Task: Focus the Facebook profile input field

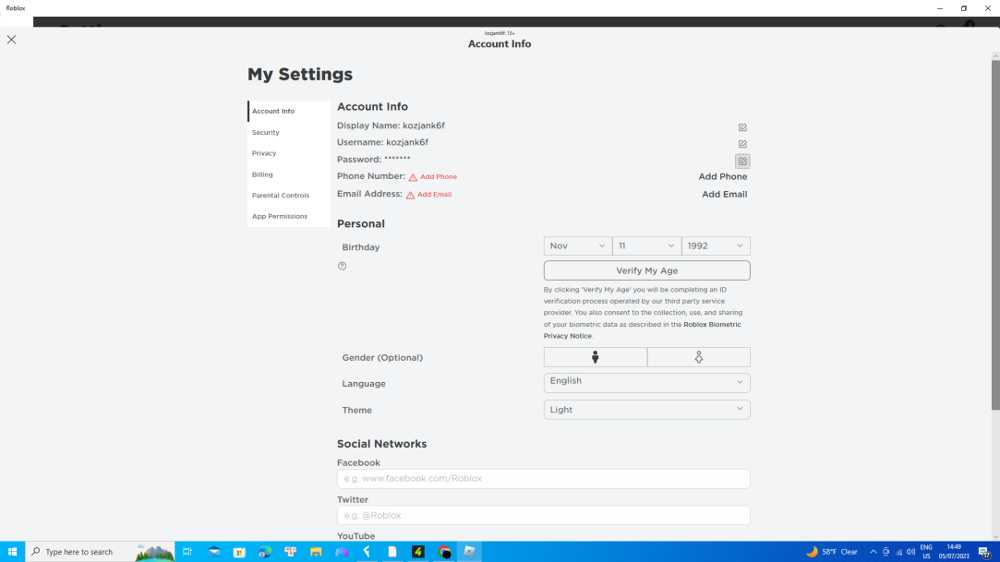Action: [543, 478]
